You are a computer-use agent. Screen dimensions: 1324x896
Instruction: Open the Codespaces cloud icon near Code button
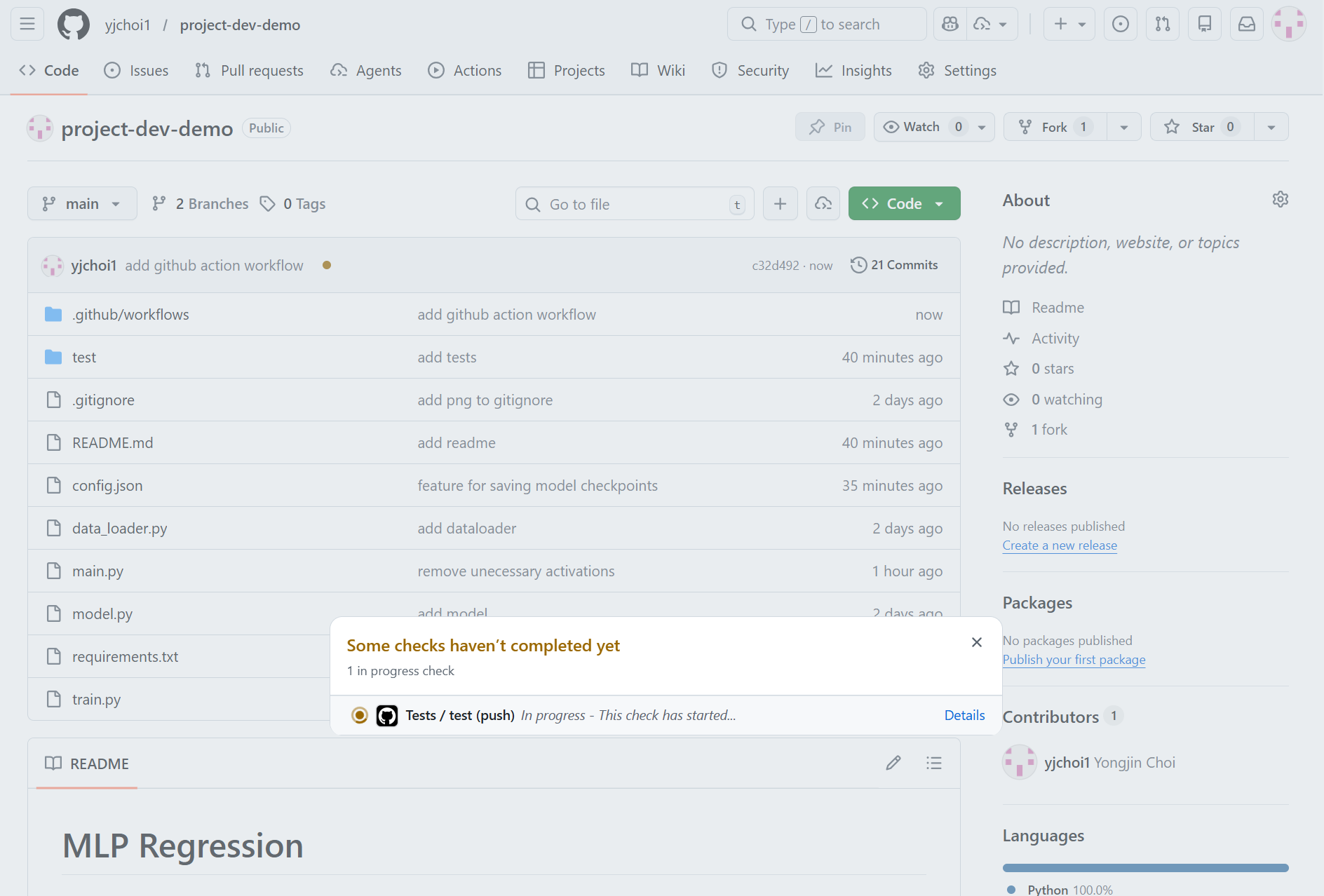pos(823,203)
